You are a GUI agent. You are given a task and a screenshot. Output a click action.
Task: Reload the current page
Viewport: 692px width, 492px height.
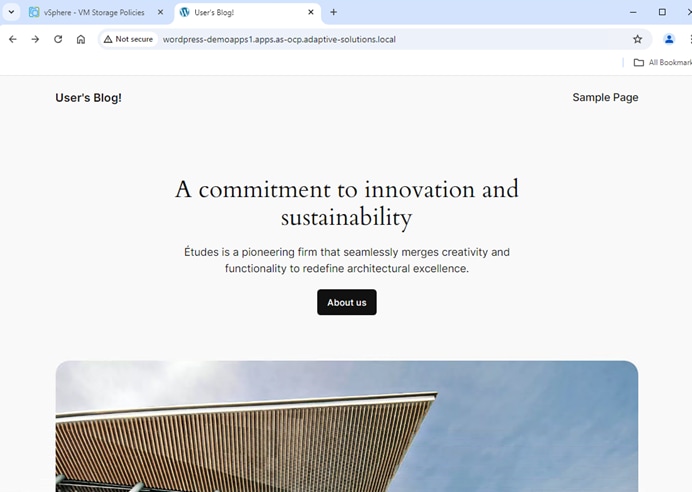58,39
